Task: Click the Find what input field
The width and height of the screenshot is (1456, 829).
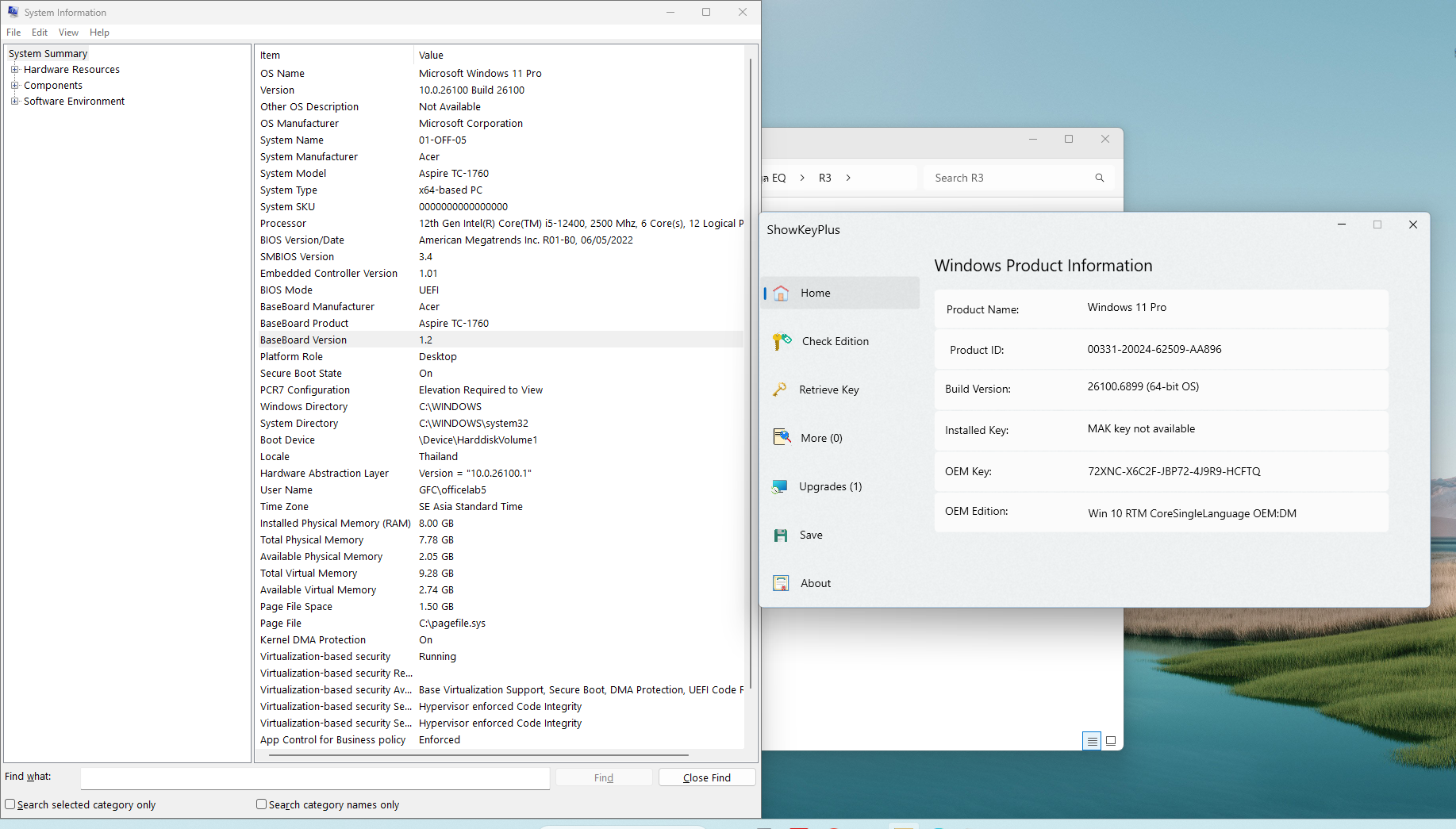Action: coord(315,777)
